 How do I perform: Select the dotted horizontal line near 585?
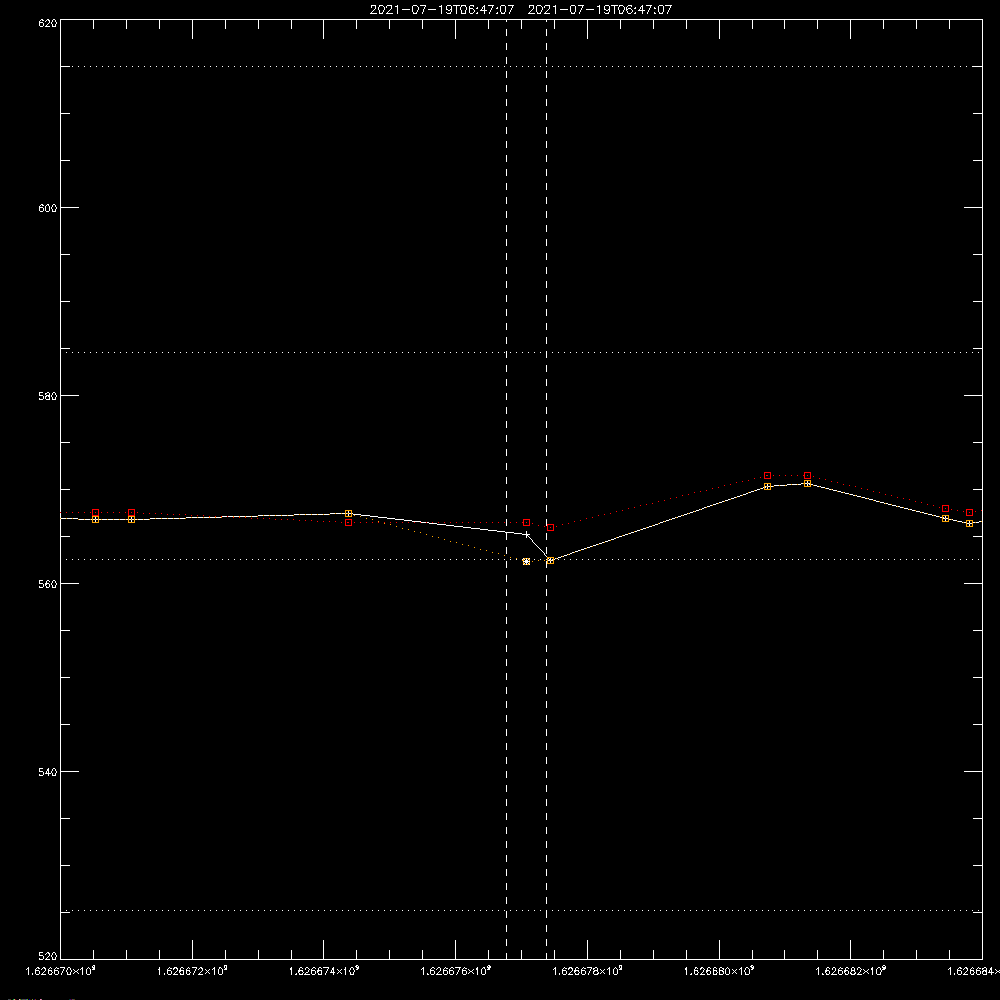pyautogui.click(x=521, y=352)
